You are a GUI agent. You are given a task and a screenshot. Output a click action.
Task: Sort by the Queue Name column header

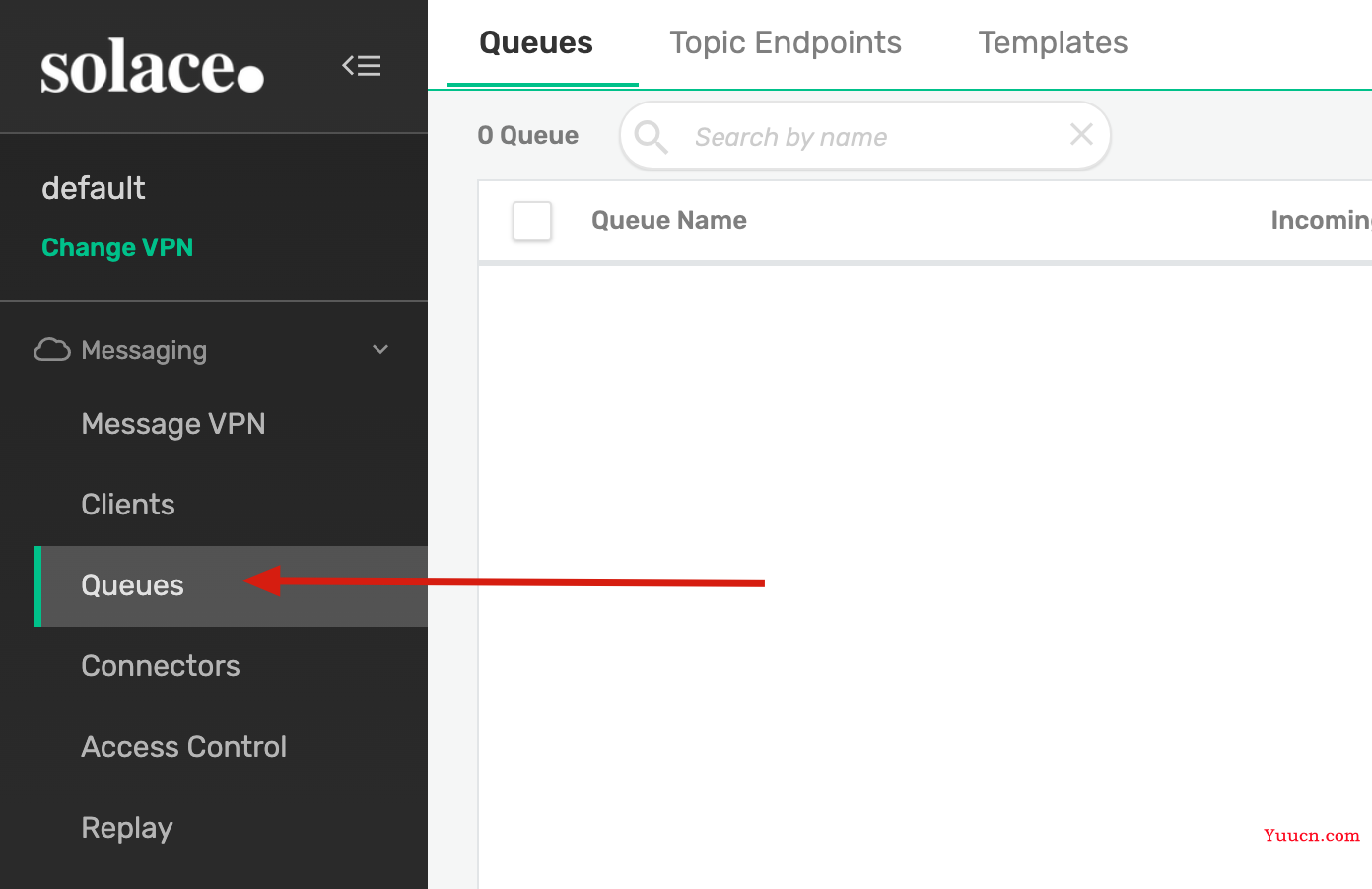668,221
